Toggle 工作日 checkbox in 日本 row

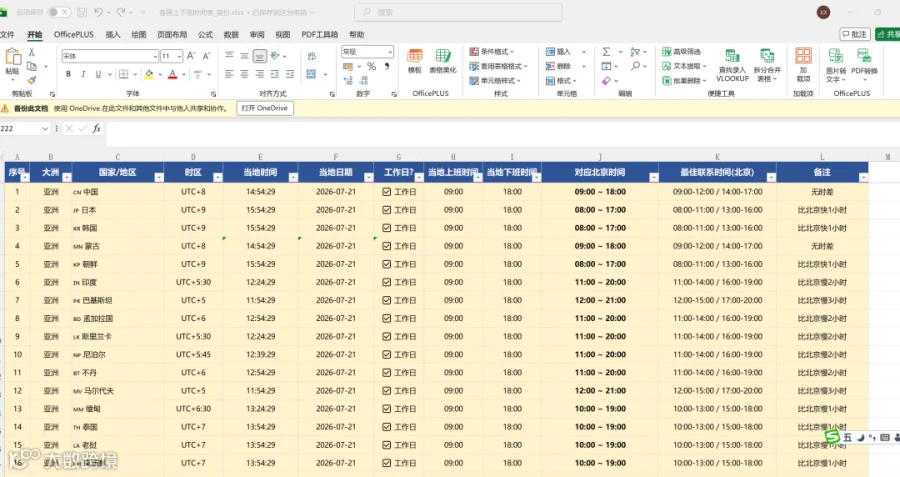click(386, 210)
